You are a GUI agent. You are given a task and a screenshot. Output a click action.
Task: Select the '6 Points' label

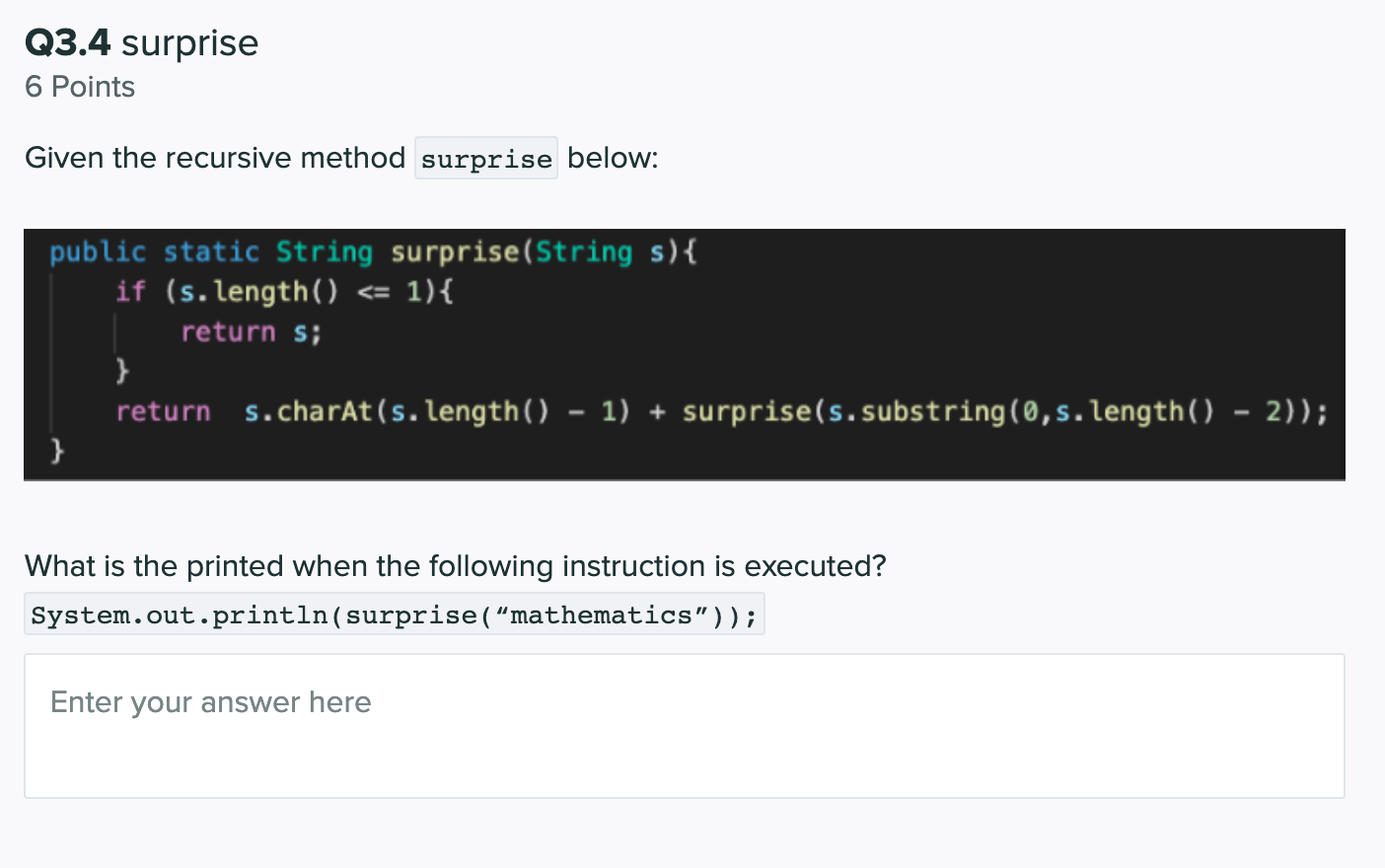point(79,87)
